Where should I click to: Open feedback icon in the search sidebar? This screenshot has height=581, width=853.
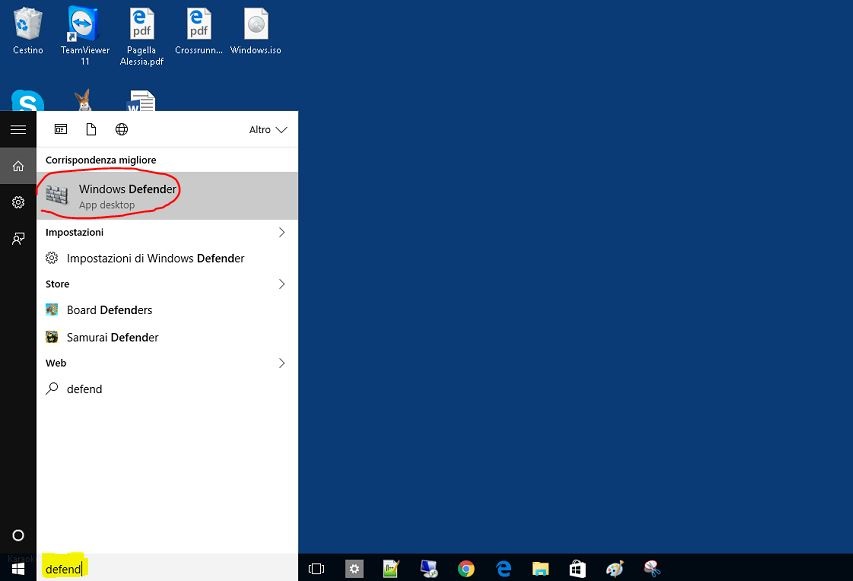pos(18,239)
